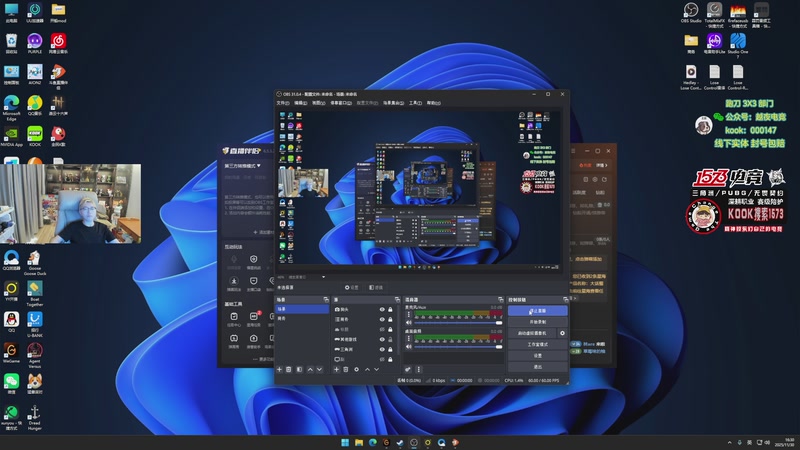Adjust the 麦克风/Aux volume slider
Screen dimensions: 800x450
click(458, 323)
